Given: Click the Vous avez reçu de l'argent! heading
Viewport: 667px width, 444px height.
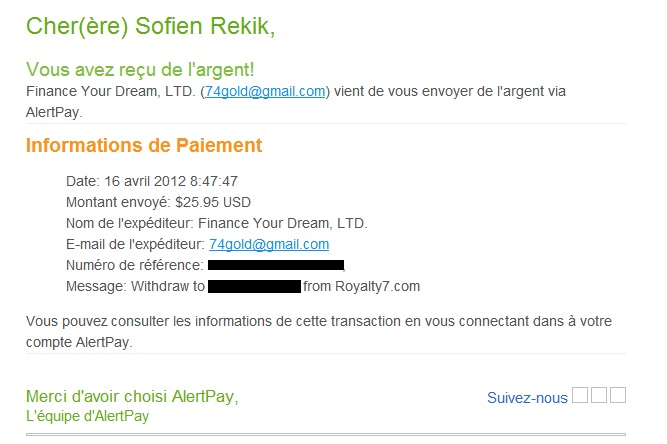Looking at the screenshot, I should click(140, 69).
